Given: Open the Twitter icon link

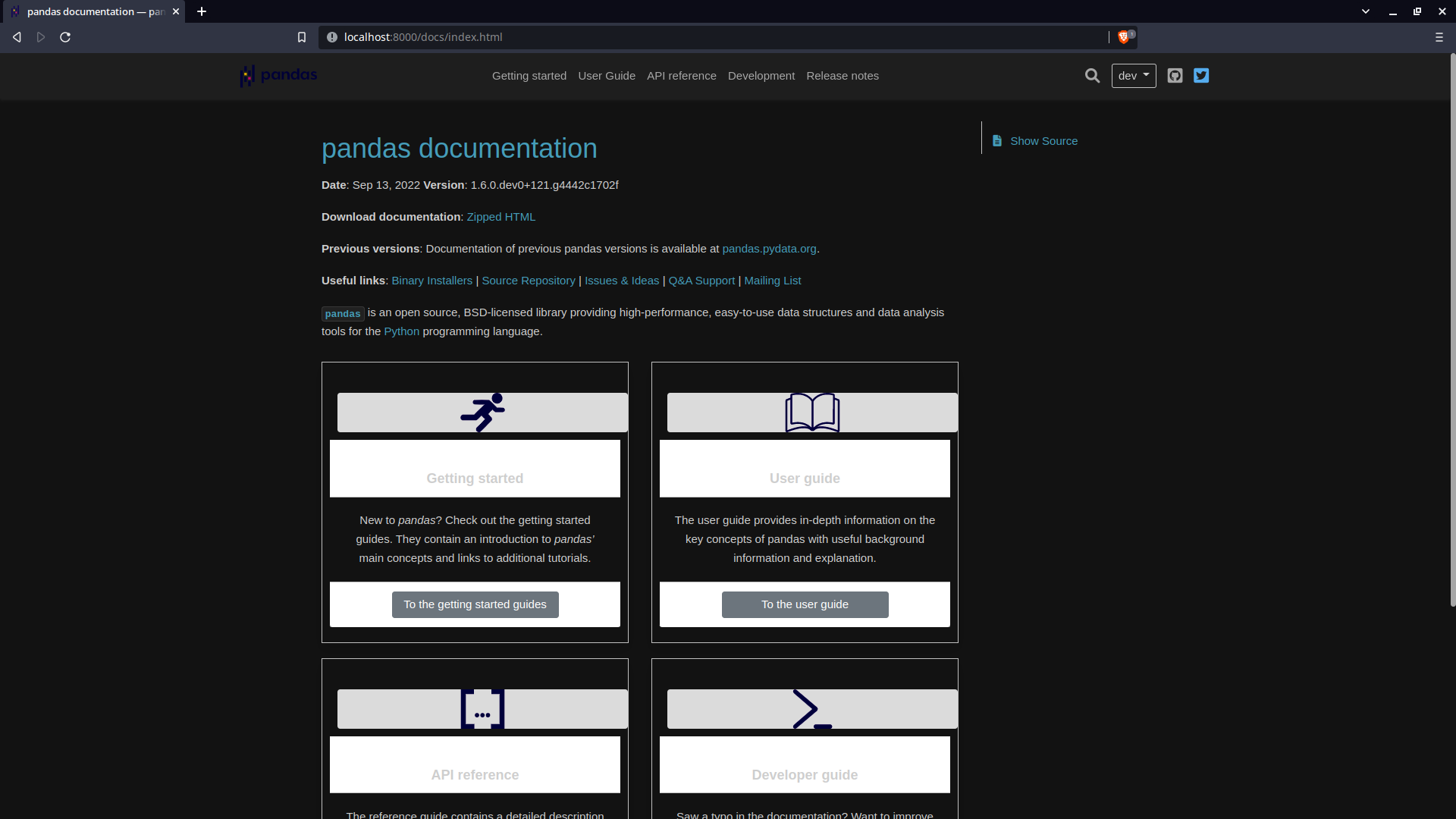Looking at the screenshot, I should point(1201,76).
